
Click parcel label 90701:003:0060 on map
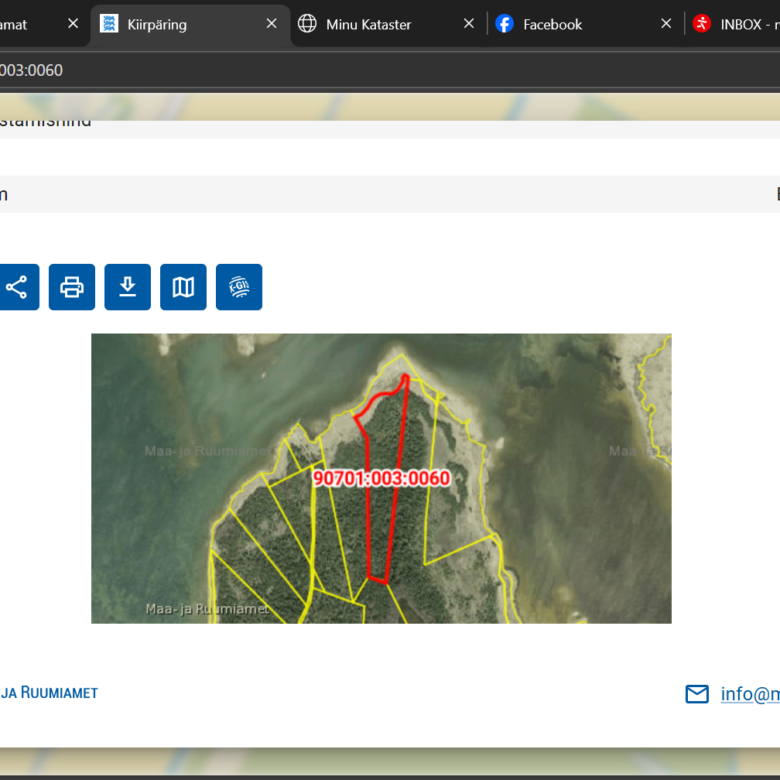381,478
